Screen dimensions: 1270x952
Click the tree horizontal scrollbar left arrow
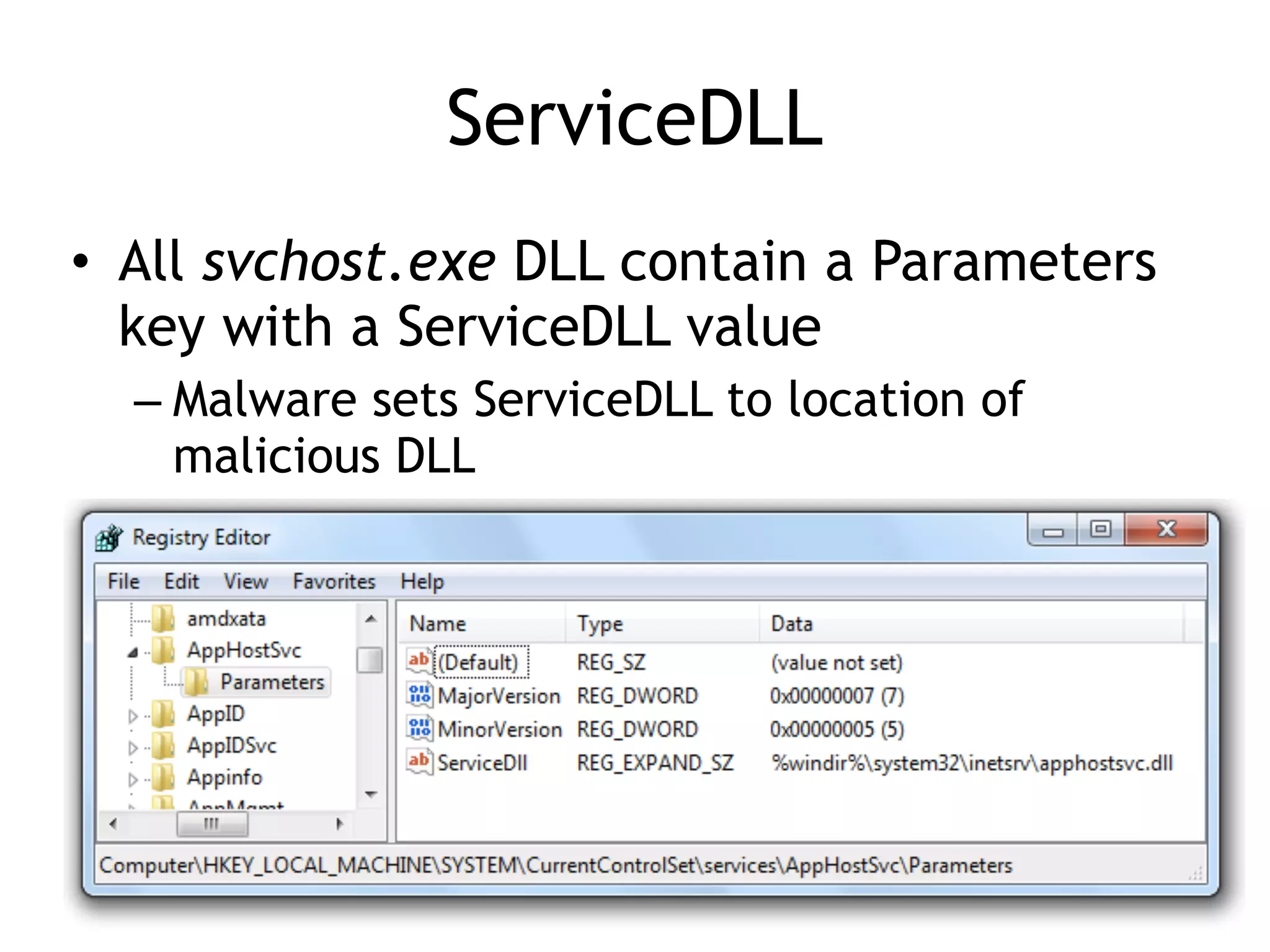(112, 824)
